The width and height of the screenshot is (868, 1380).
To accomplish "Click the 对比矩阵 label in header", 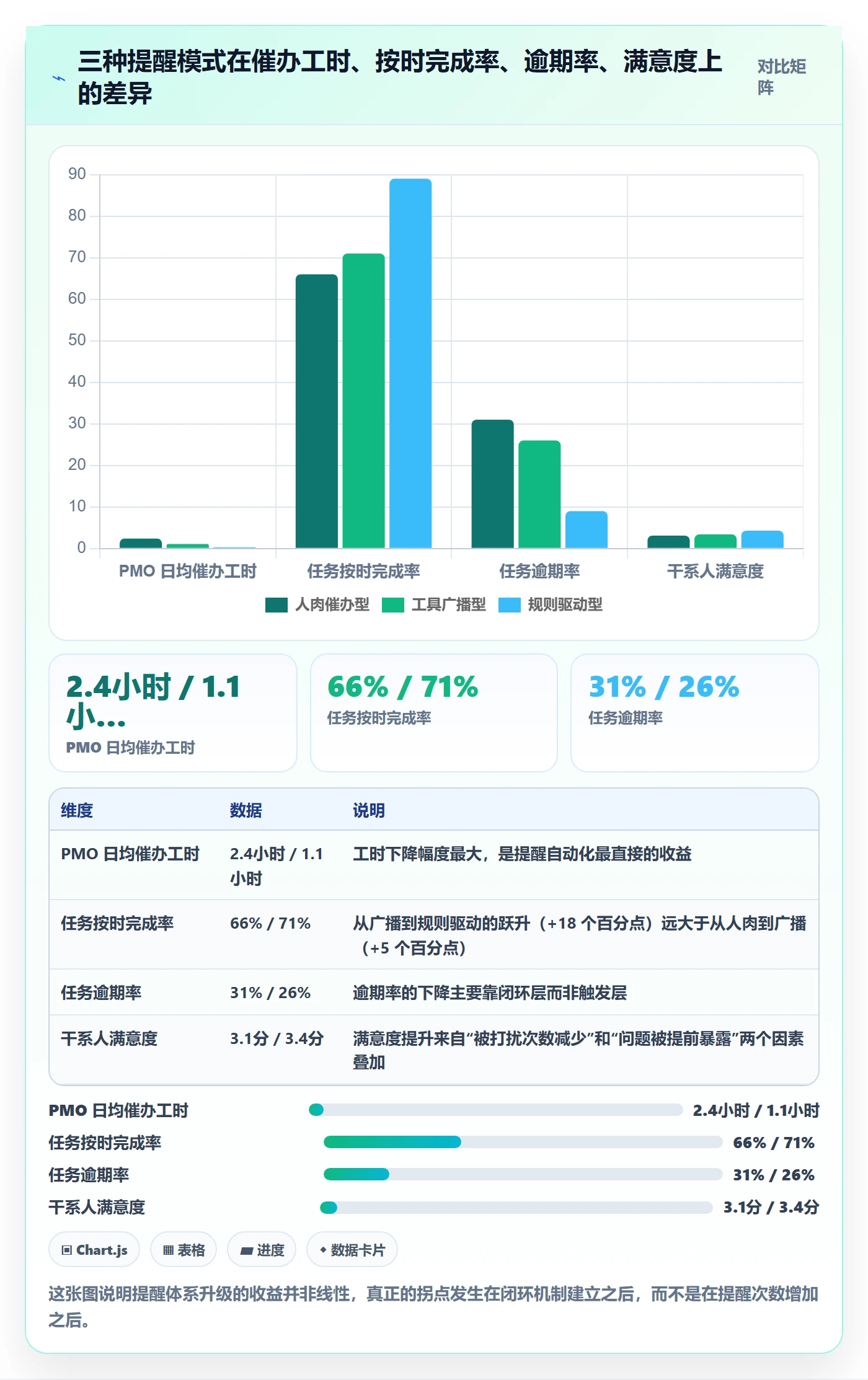I will tap(781, 77).
